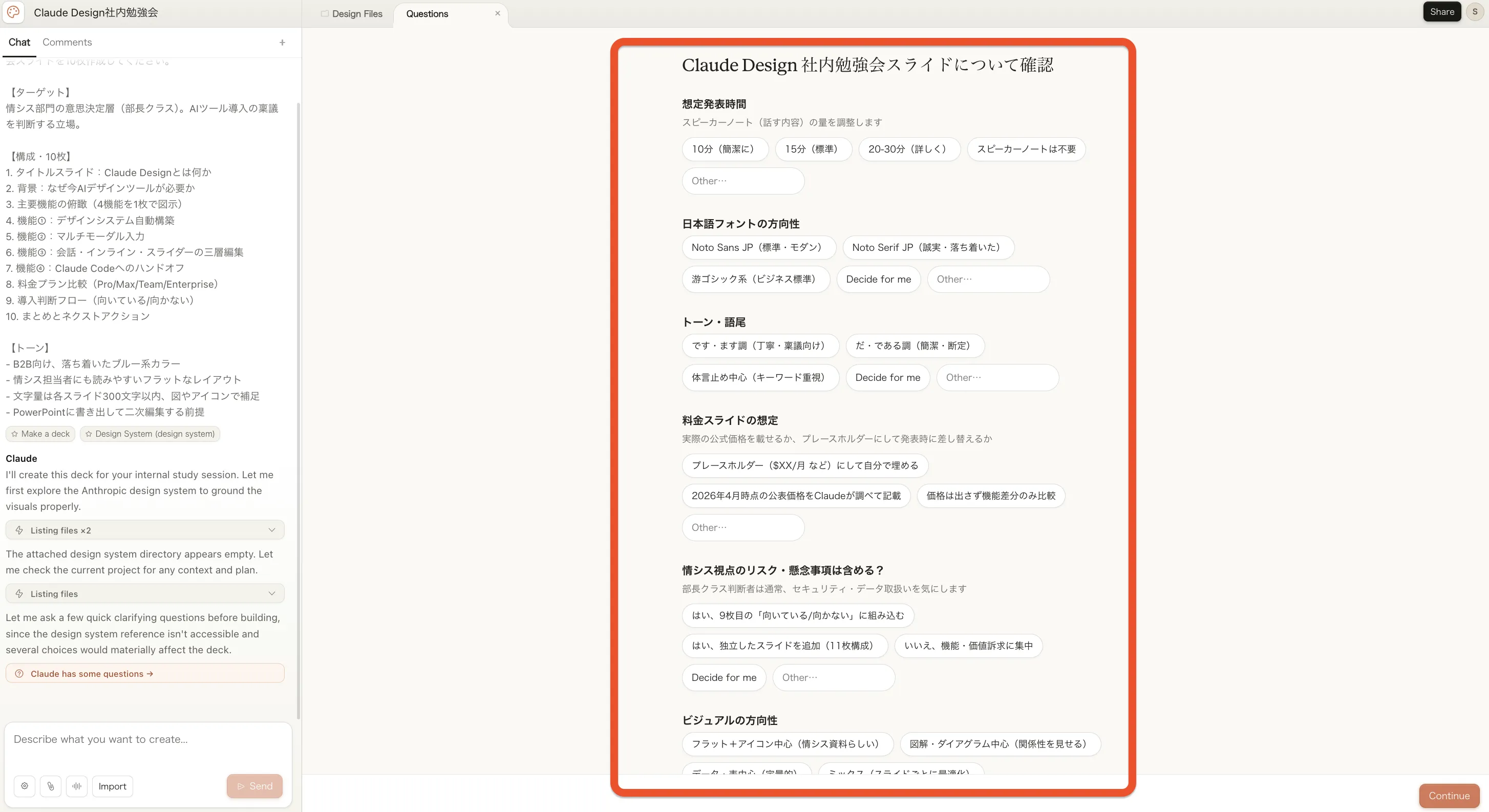Choose Noto Serif JP font option
This screenshot has height=812, width=1489.
927,247
